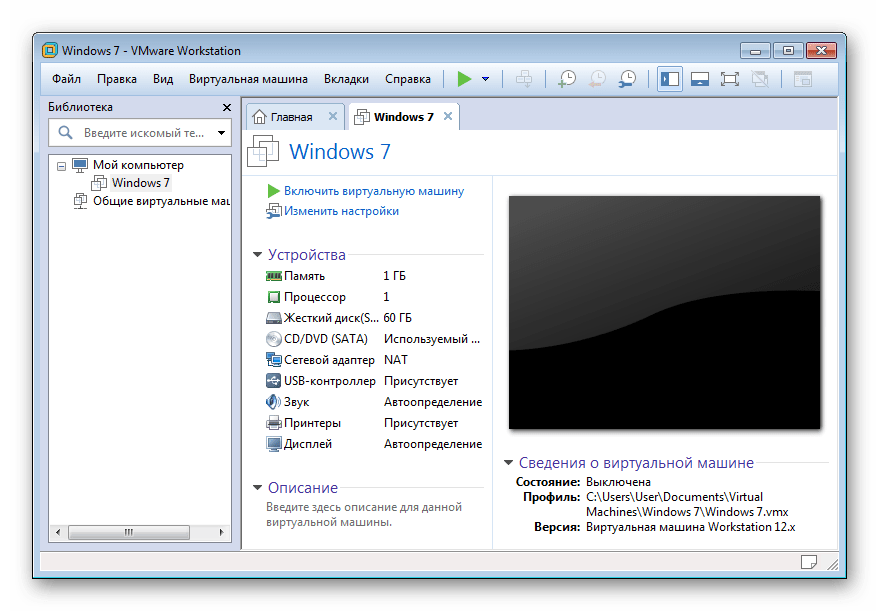Select Мой компьютер in library tree
Screen dimensions: 879x611
pyautogui.click(x=138, y=165)
